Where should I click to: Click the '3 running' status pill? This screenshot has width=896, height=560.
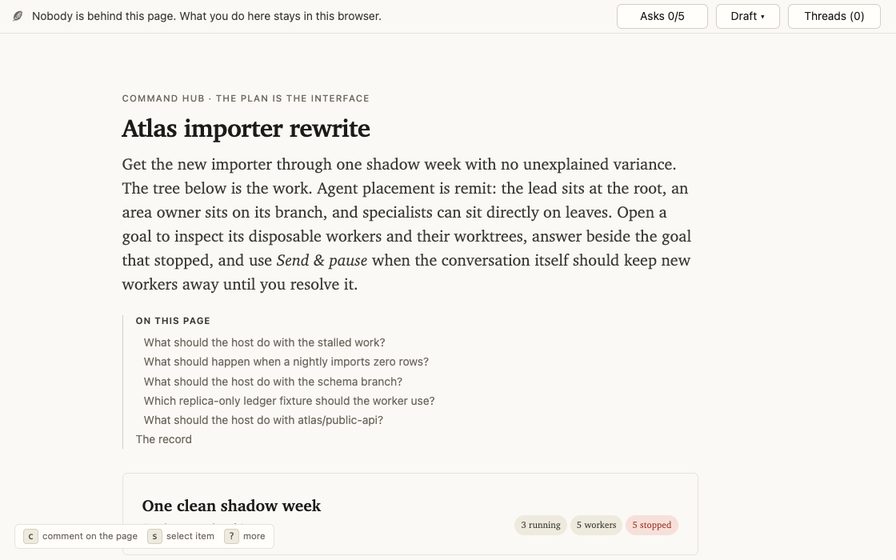(x=540, y=525)
